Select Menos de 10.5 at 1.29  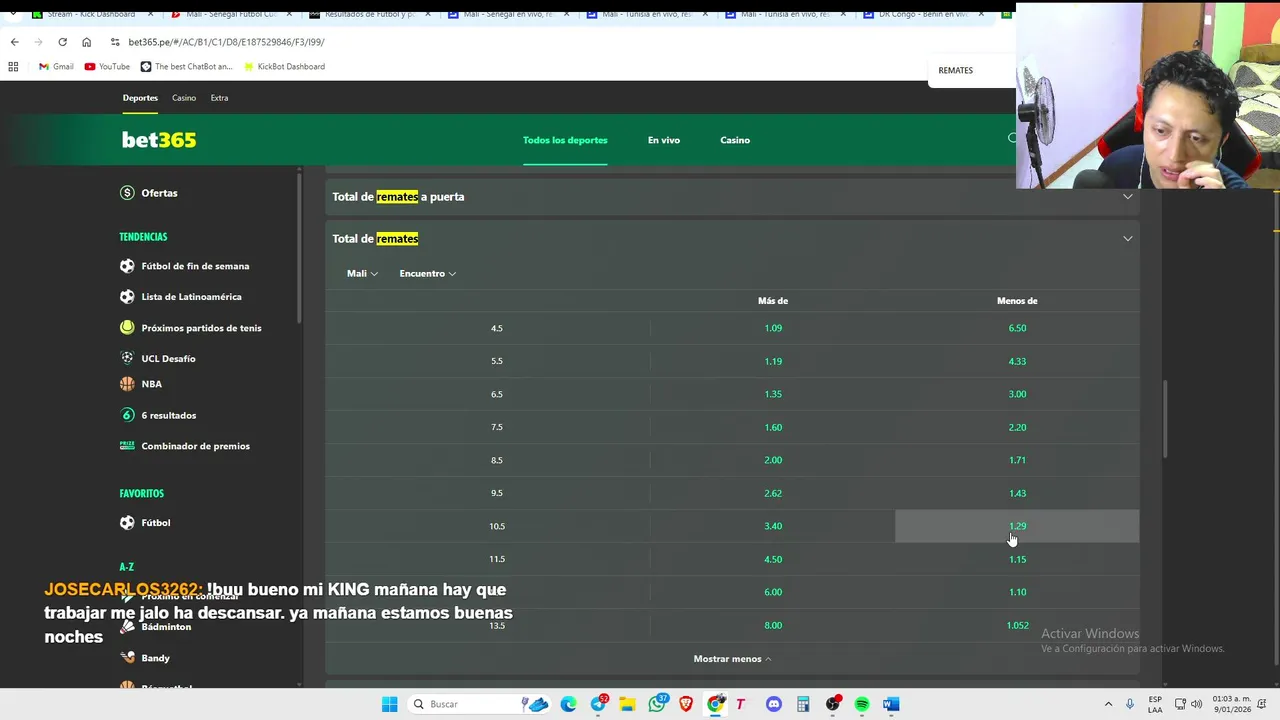point(1017,526)
